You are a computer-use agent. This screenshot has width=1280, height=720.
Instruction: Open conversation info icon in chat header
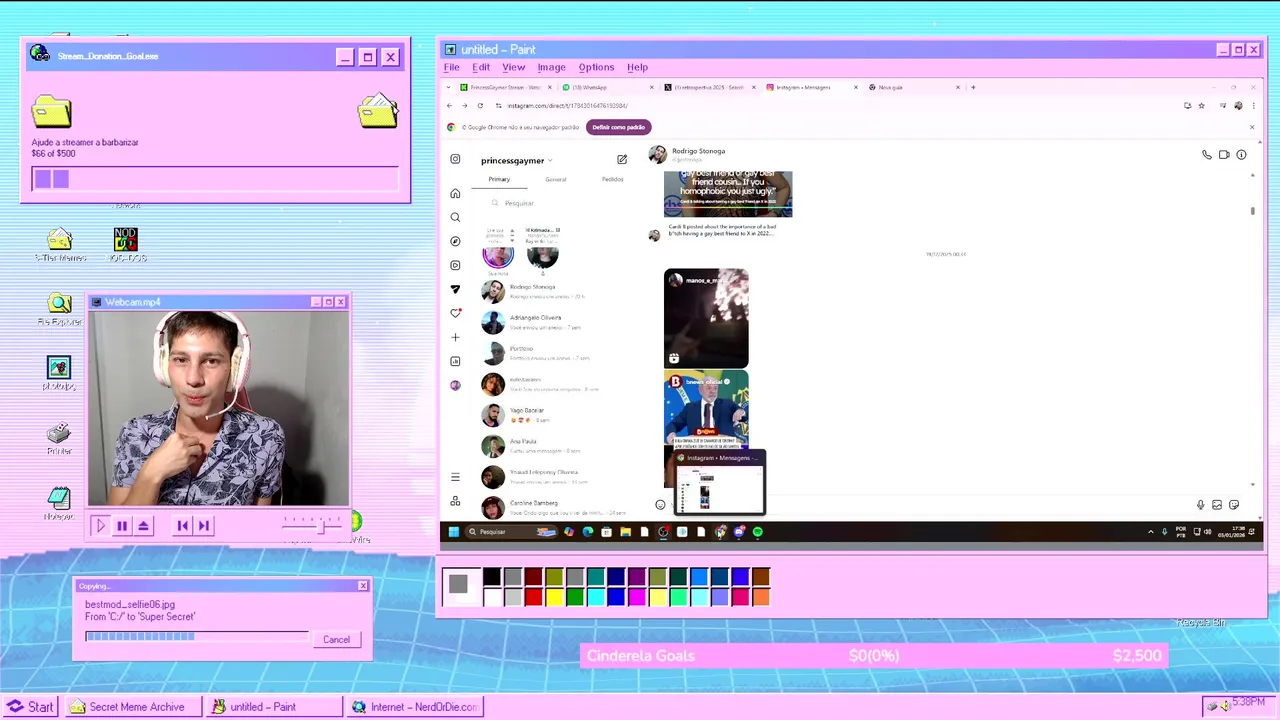click(1241, 155)
